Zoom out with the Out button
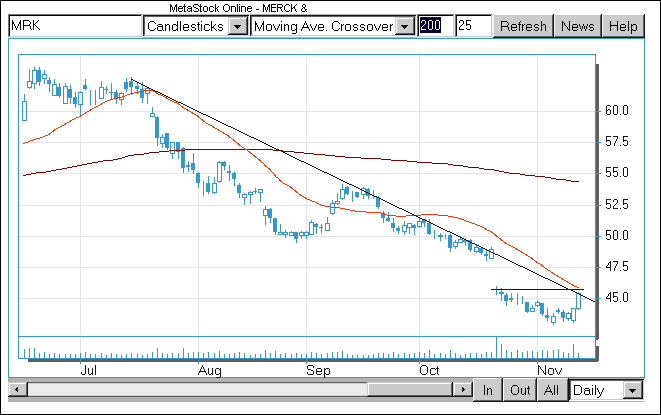The width and height of the screenshot is (661, 415). coord(520,390)
